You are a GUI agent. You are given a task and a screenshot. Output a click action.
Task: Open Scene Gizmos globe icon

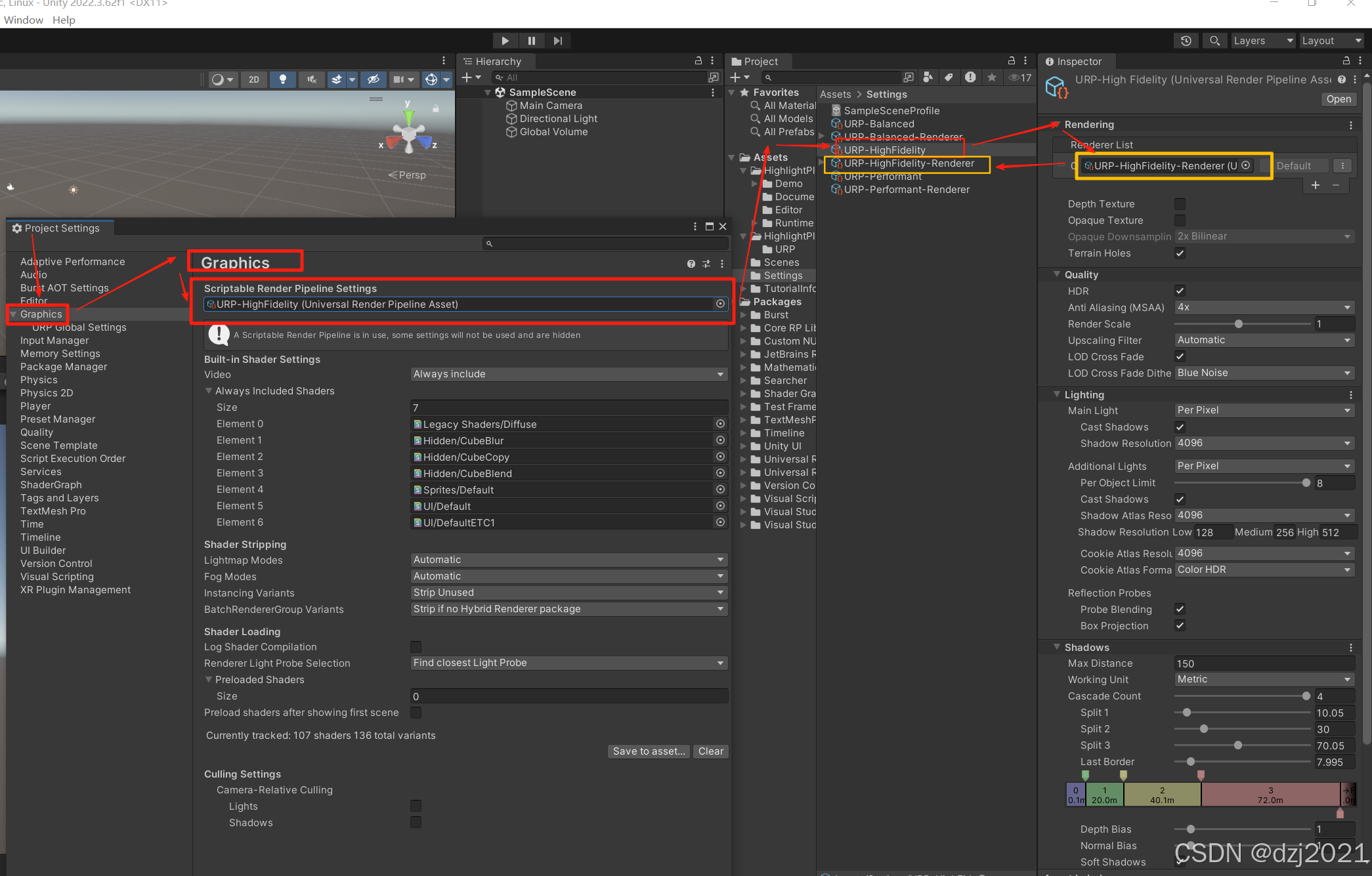431,79
